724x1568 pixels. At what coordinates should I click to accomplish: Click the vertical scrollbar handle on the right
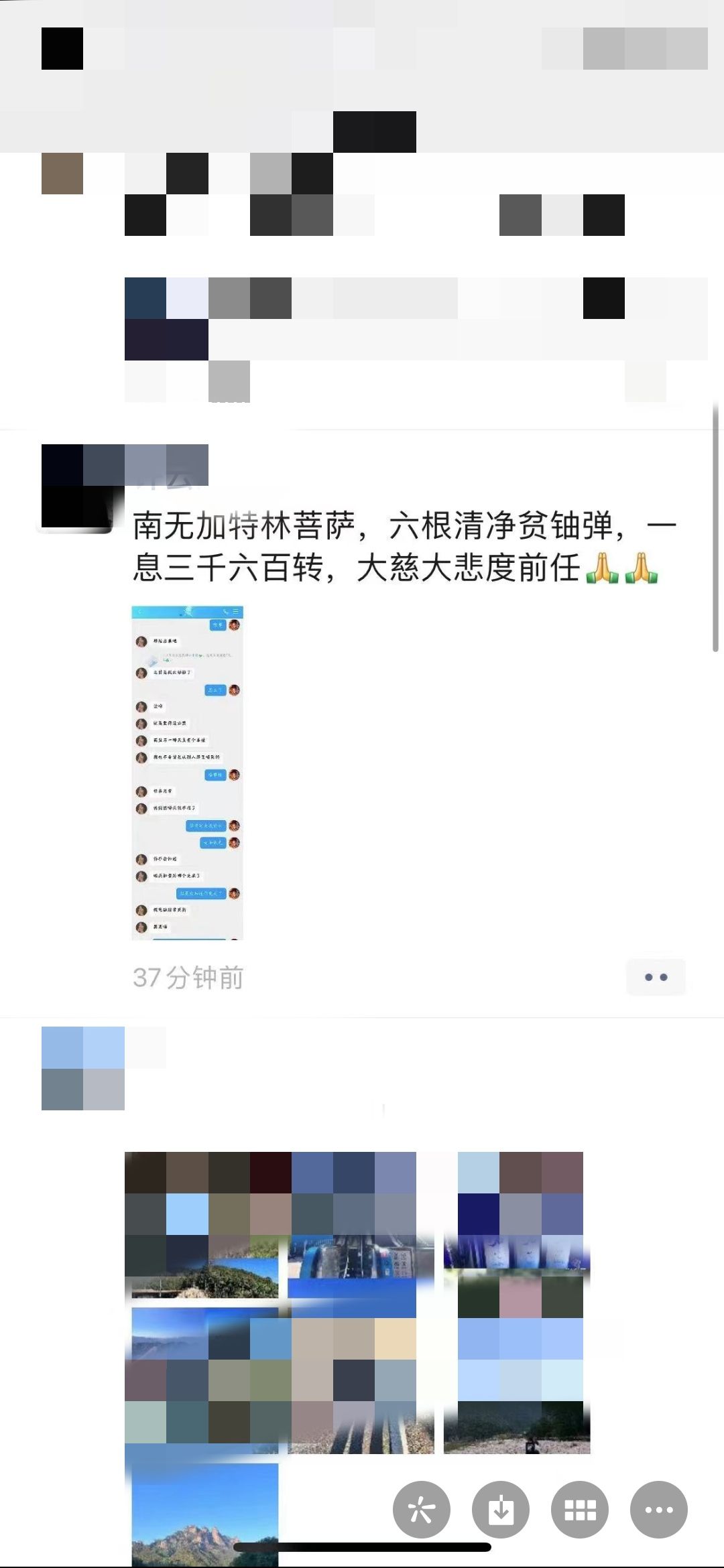click(x=715, y=528)
